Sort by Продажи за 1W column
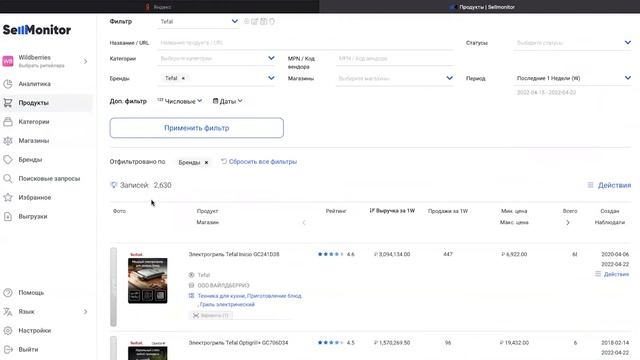The height and width of the screenshot is (360, 640). 448,211
